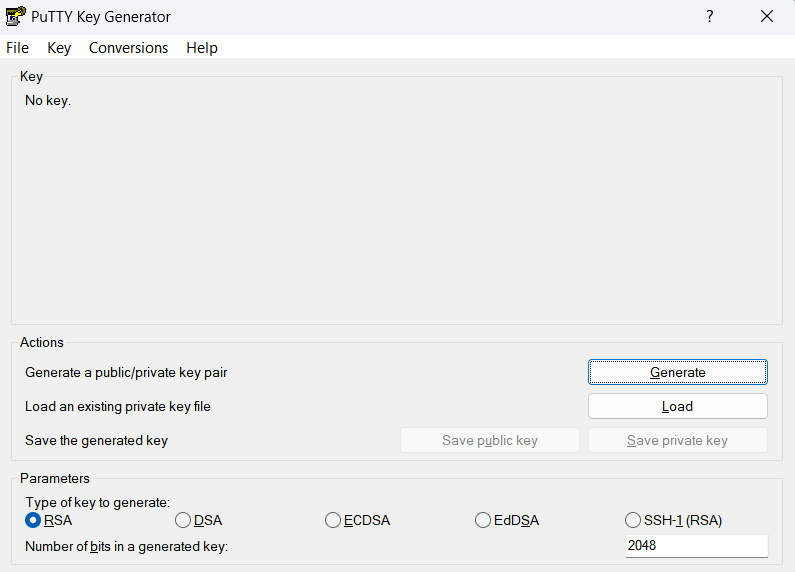The image size is (795, 572).
Task: Open the Conversions menu
Action: coord(128,48)
